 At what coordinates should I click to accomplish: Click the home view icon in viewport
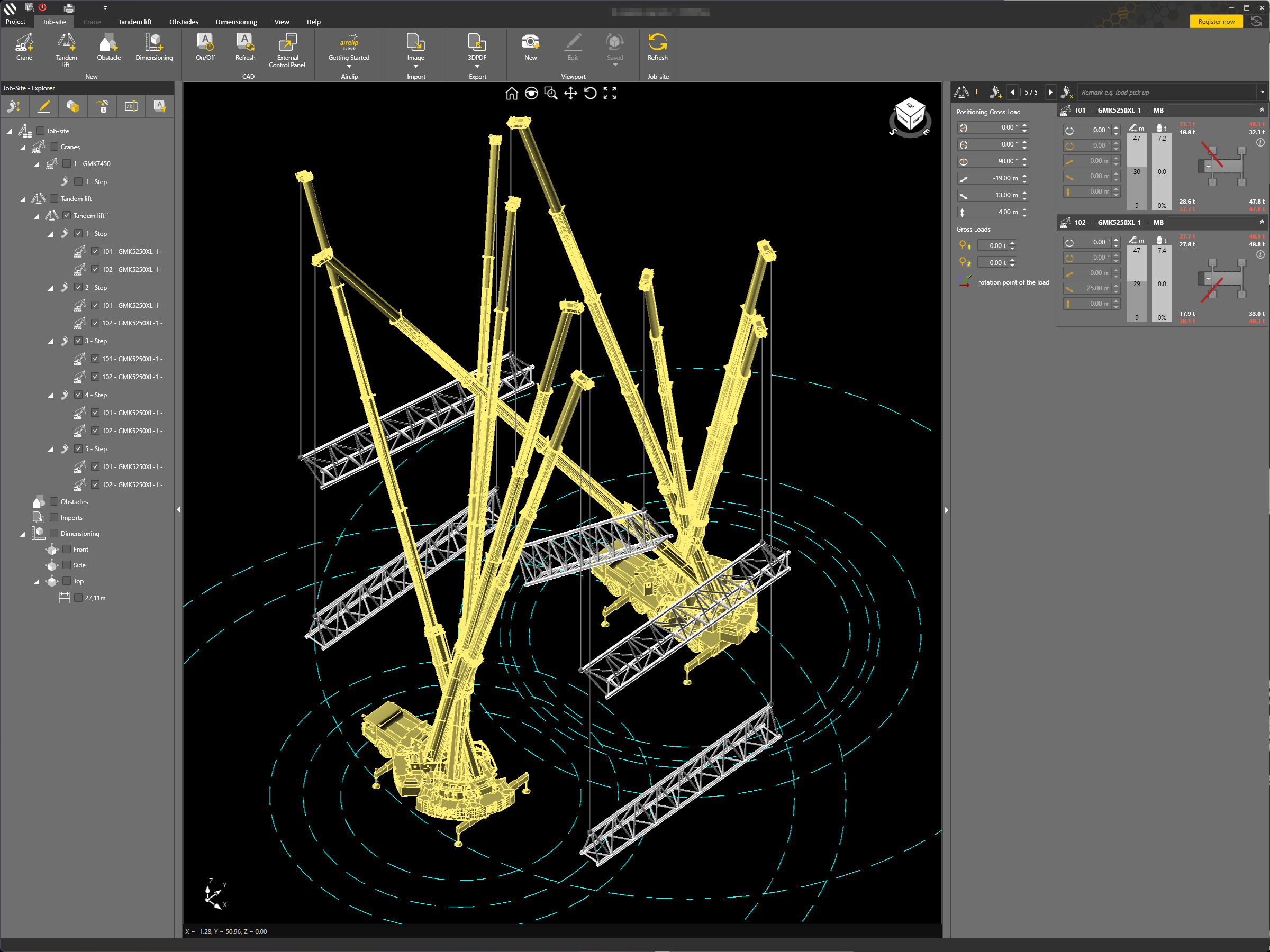point(511,93)
